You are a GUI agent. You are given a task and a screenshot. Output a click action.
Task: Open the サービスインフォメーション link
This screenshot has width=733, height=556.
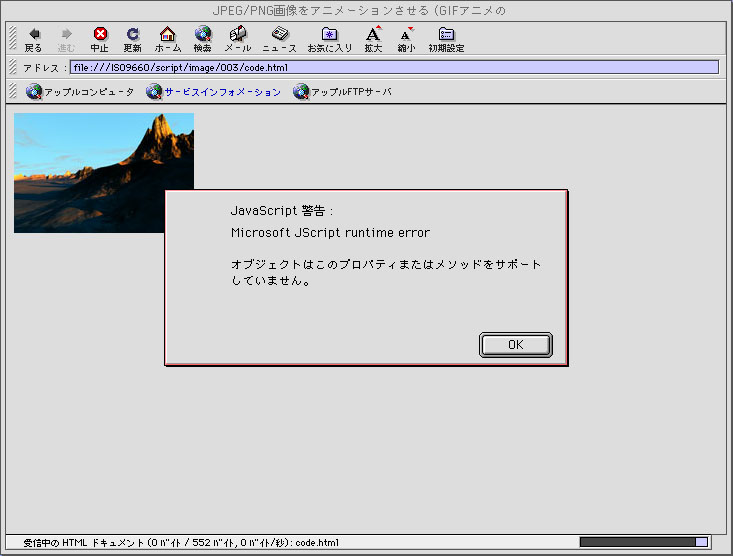coord(223,92)
